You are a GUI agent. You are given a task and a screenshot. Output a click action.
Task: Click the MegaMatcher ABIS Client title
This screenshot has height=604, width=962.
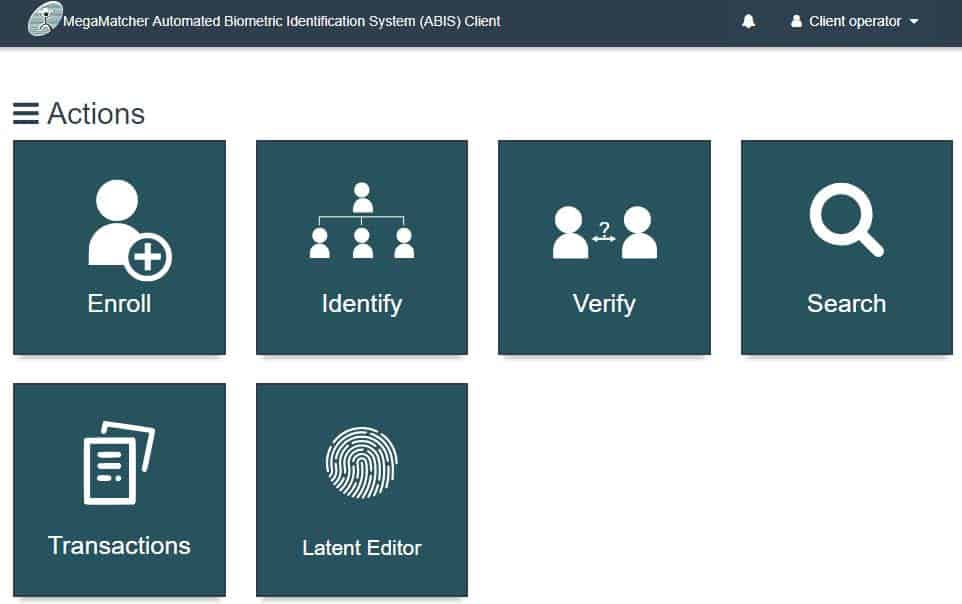tap(282, 21)
